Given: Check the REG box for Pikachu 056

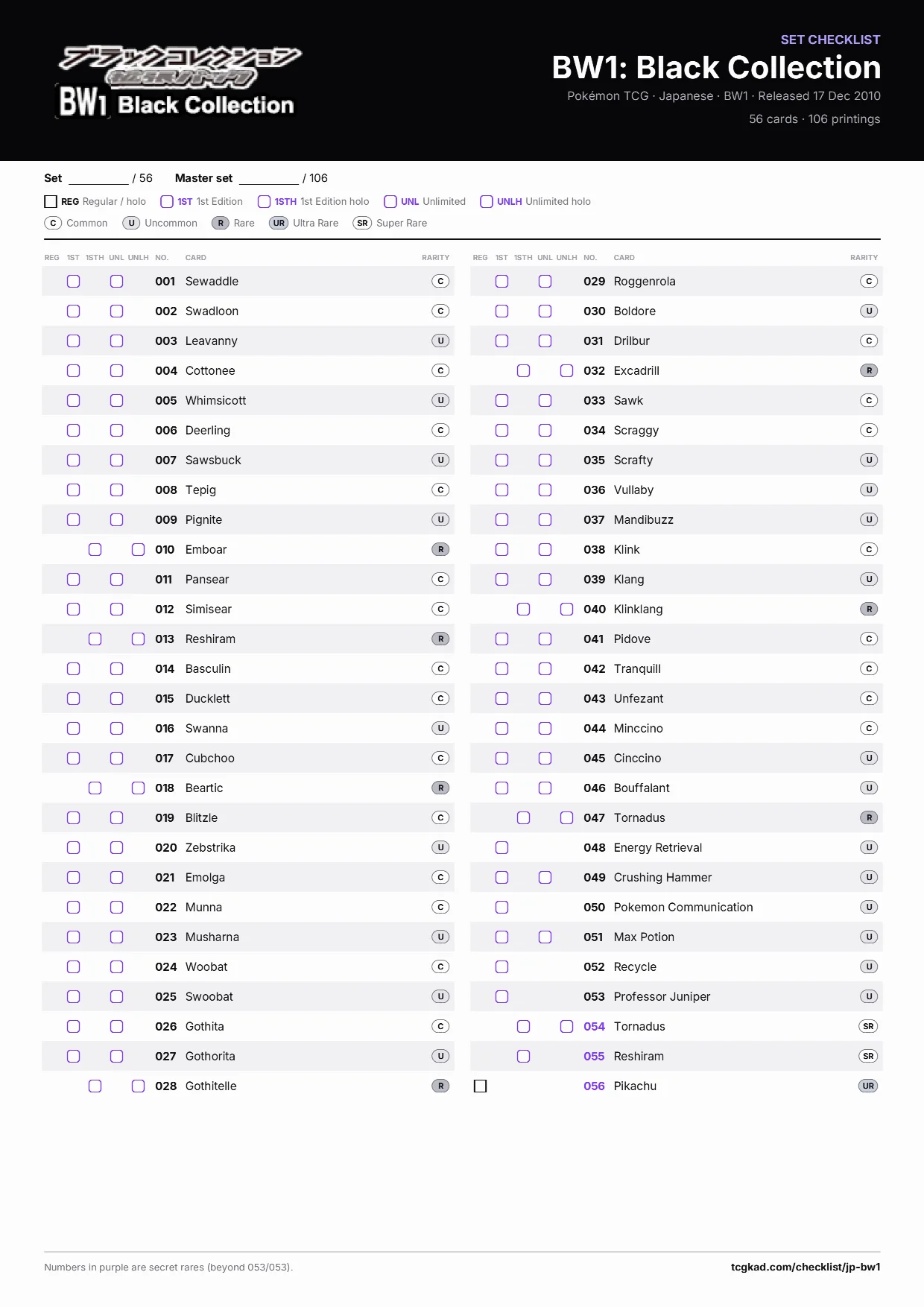Looking at the screenshot, I should click(x=481, y=1086).
